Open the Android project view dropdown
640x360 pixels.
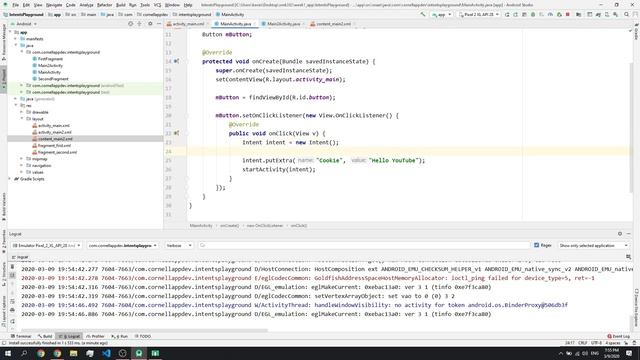(24, 24)
